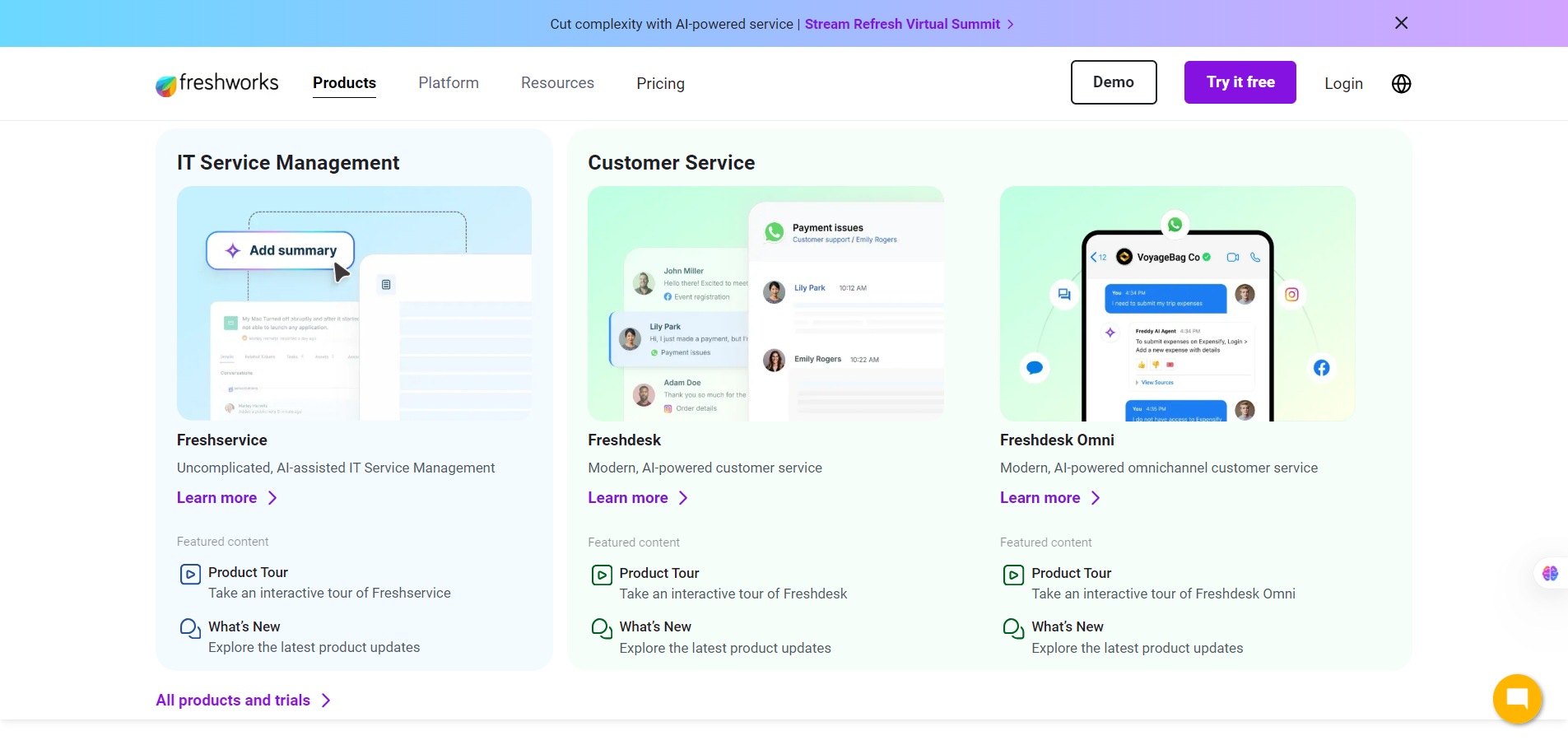Image resolution: width=1568 pixels, height=745 pixels.
Task: Click the chevron next to Freshservice Learn more
Action: [272, 498]
